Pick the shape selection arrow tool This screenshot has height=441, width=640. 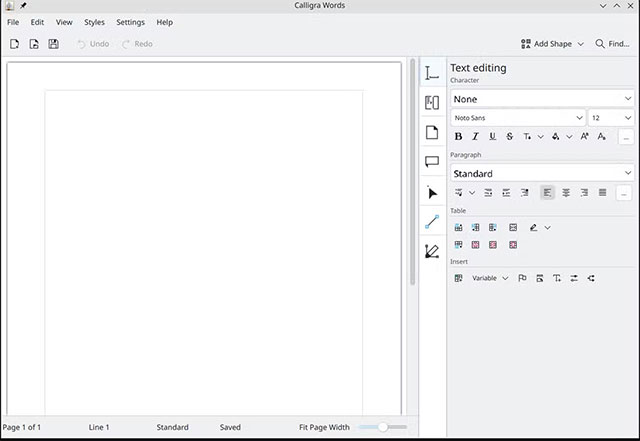(432, 192)
